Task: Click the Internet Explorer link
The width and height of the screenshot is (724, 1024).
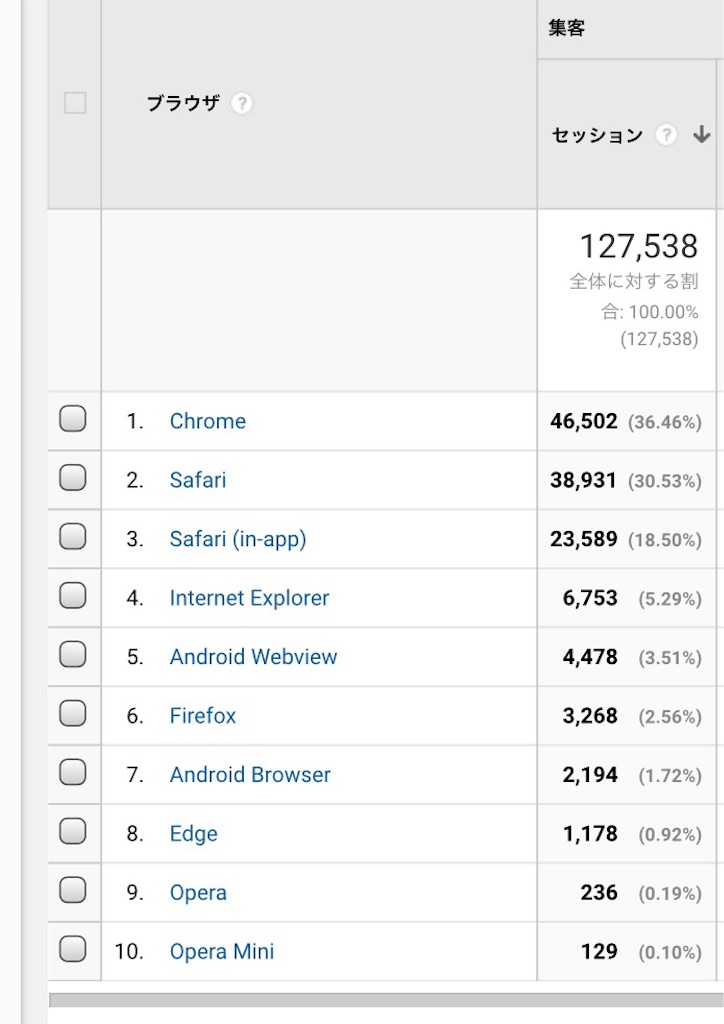Action: [x=249, y=598]
